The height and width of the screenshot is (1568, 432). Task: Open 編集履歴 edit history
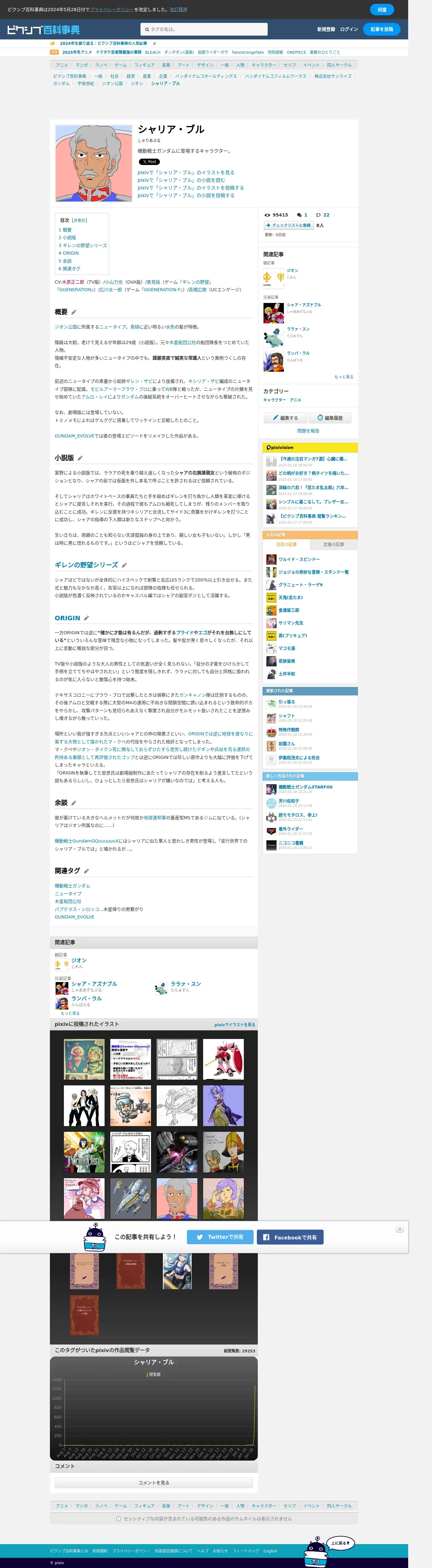[330, 417]
